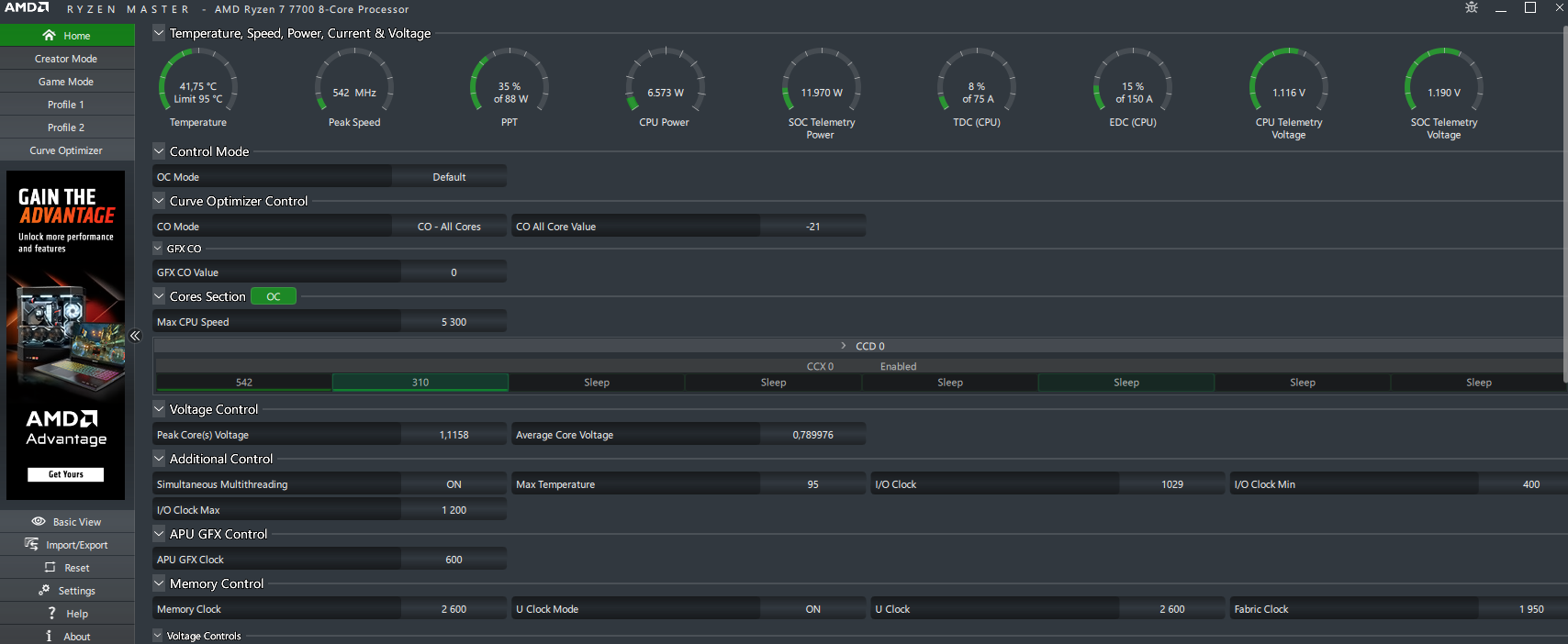This screenshot has height=644, width=1568.
Task: Click the Import/Export icon
Action: tap(31, 544)
